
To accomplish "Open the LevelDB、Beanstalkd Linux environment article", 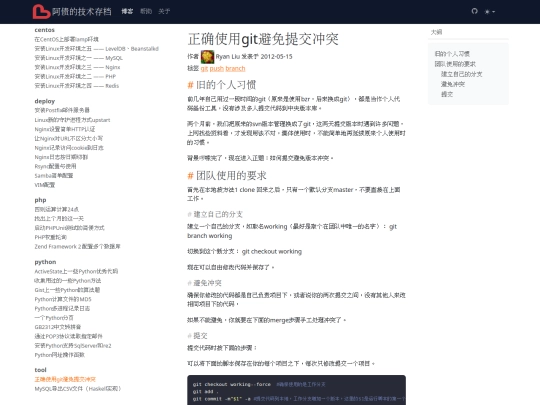I will (x=96, y=49).
